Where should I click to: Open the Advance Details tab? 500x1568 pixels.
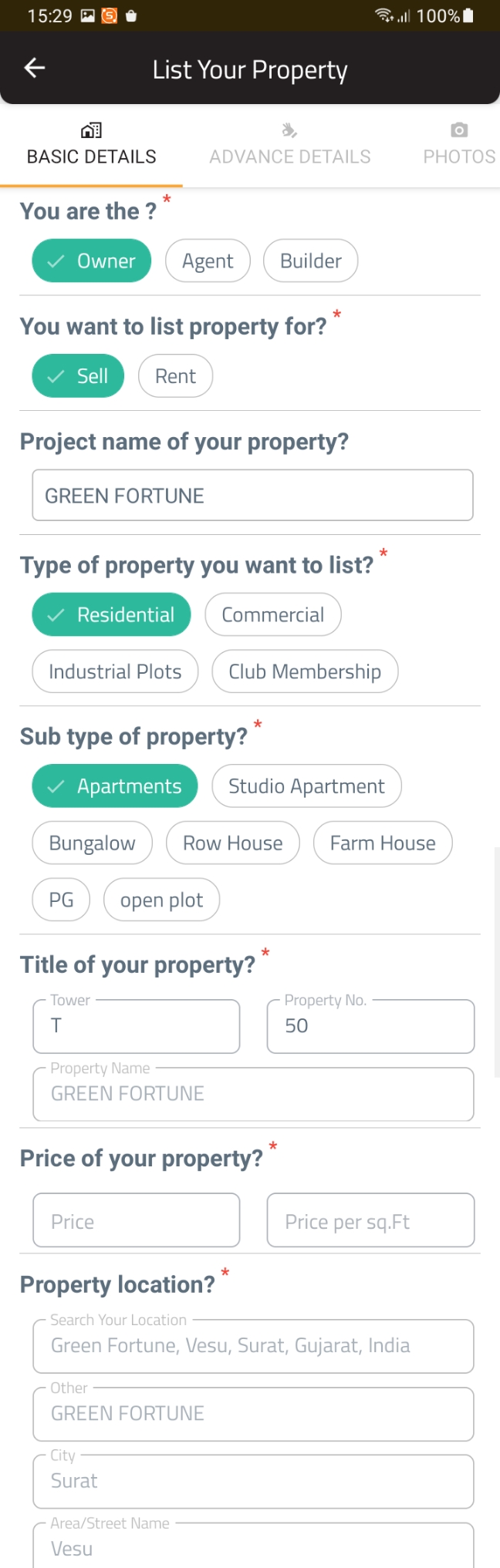point(289,156)
